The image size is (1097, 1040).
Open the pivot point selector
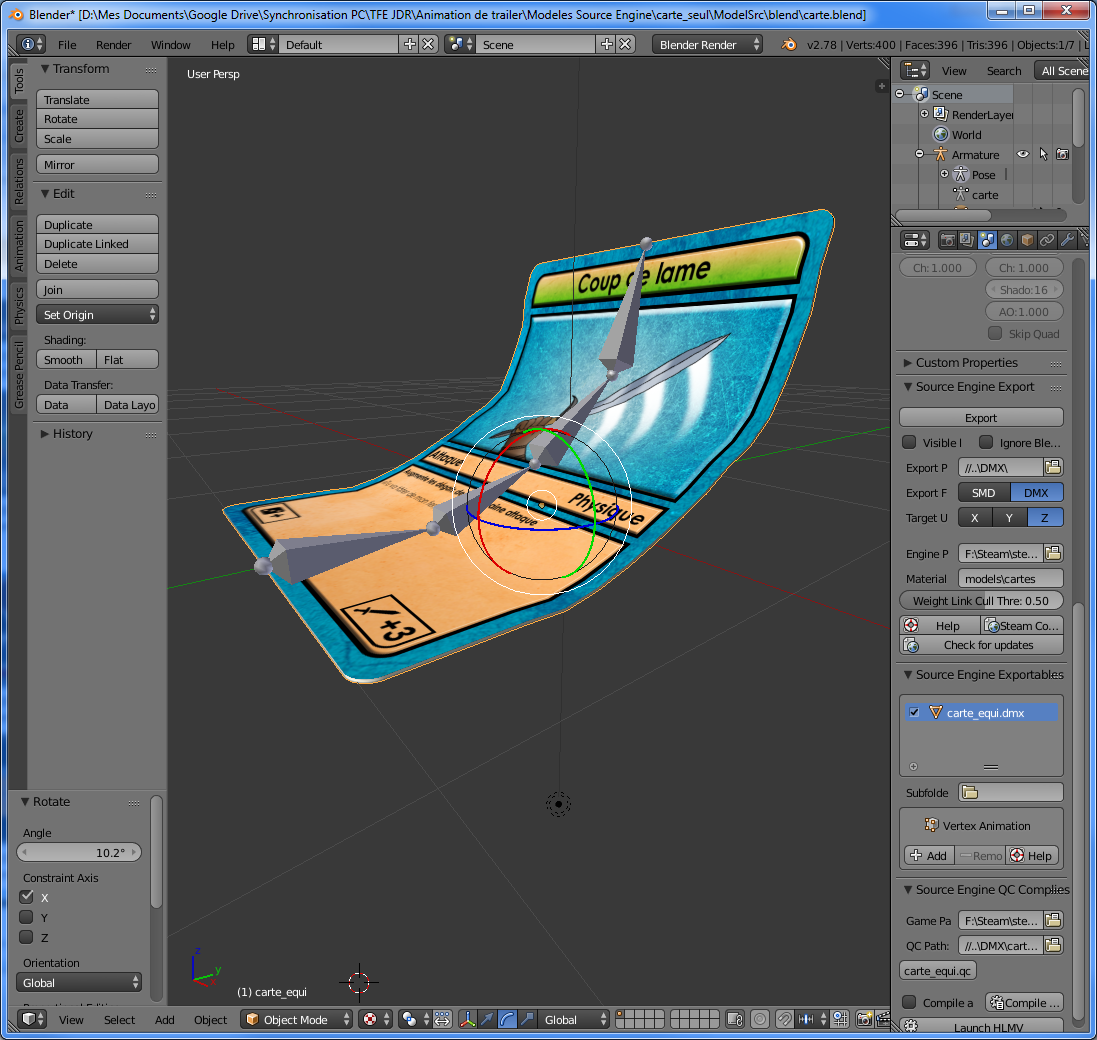tap(415, 1019)
